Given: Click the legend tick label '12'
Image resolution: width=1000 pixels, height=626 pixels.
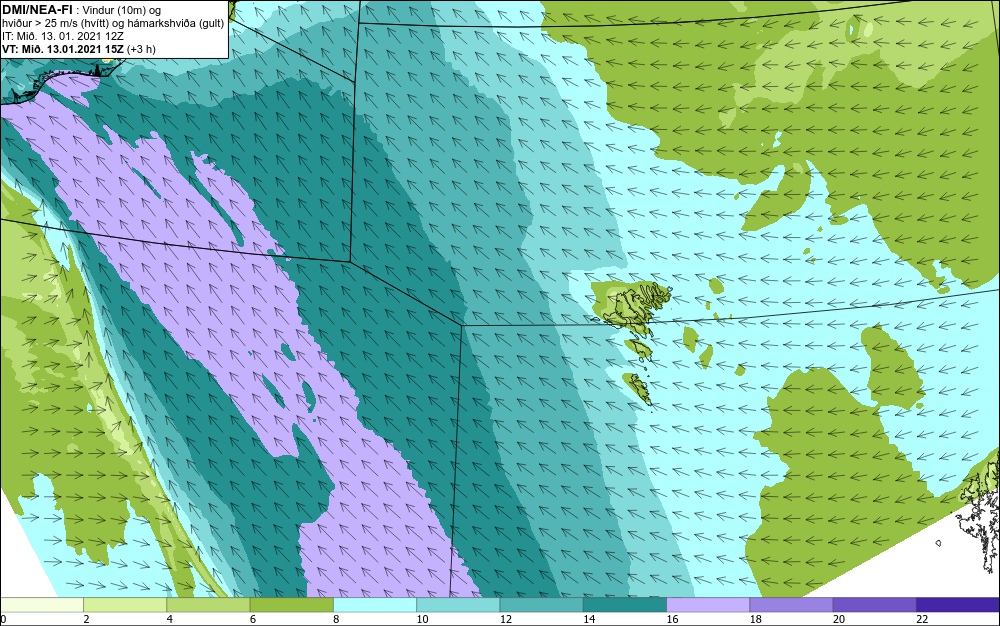Looking at the screenshot, I should [506, 619].
